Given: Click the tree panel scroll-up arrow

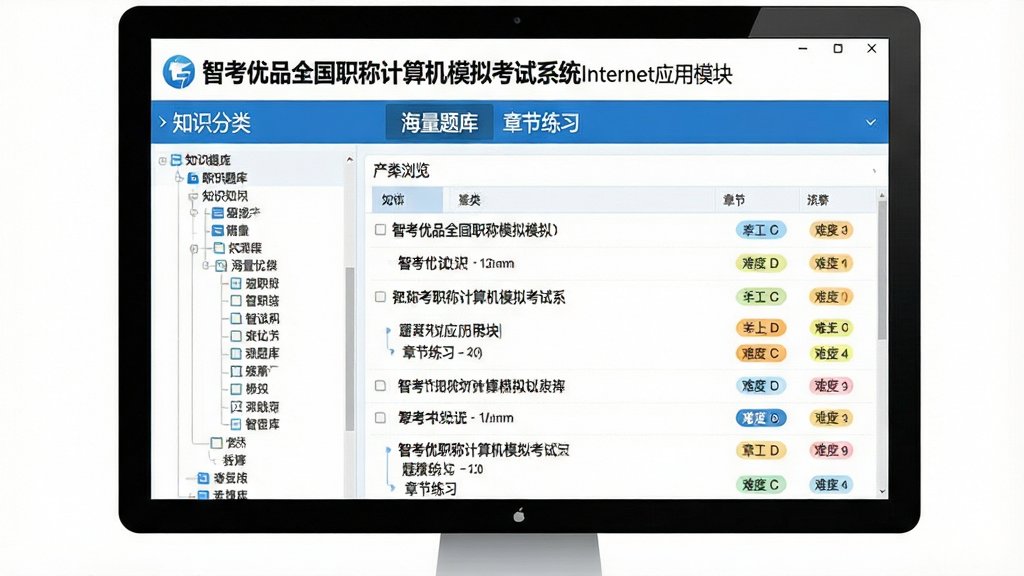Looking at the screenshot, I should point(349,159).
